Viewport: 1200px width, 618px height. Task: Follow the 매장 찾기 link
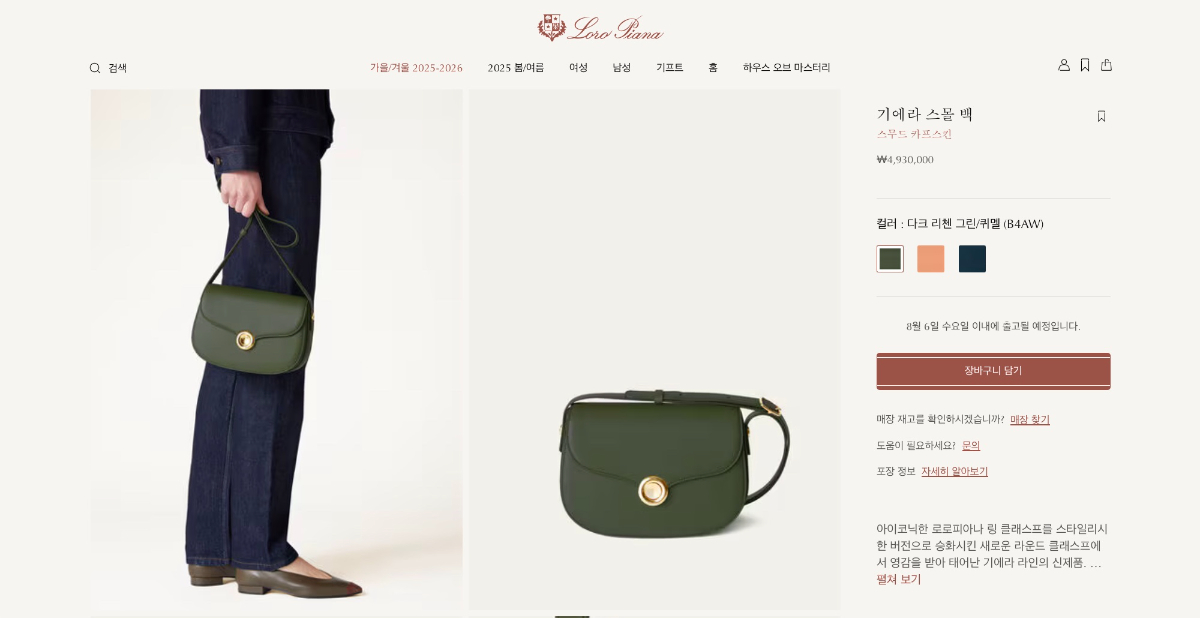tap(1030, 420)
